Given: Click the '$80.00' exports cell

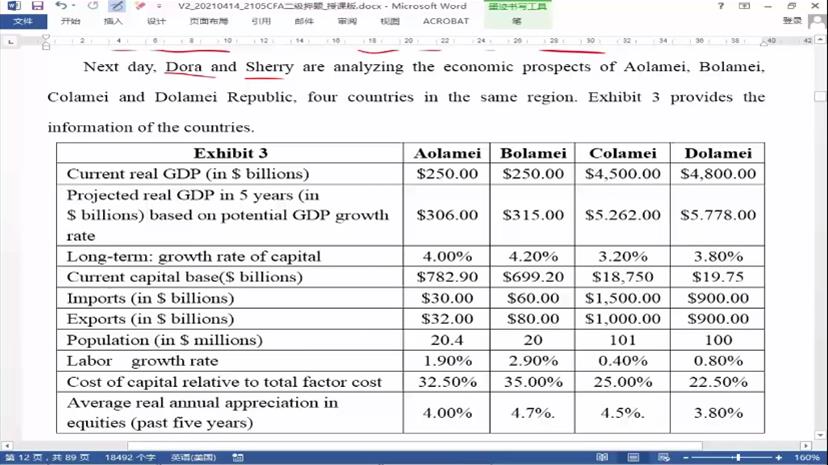Looking at the screenshot, I should coord(533,319).
